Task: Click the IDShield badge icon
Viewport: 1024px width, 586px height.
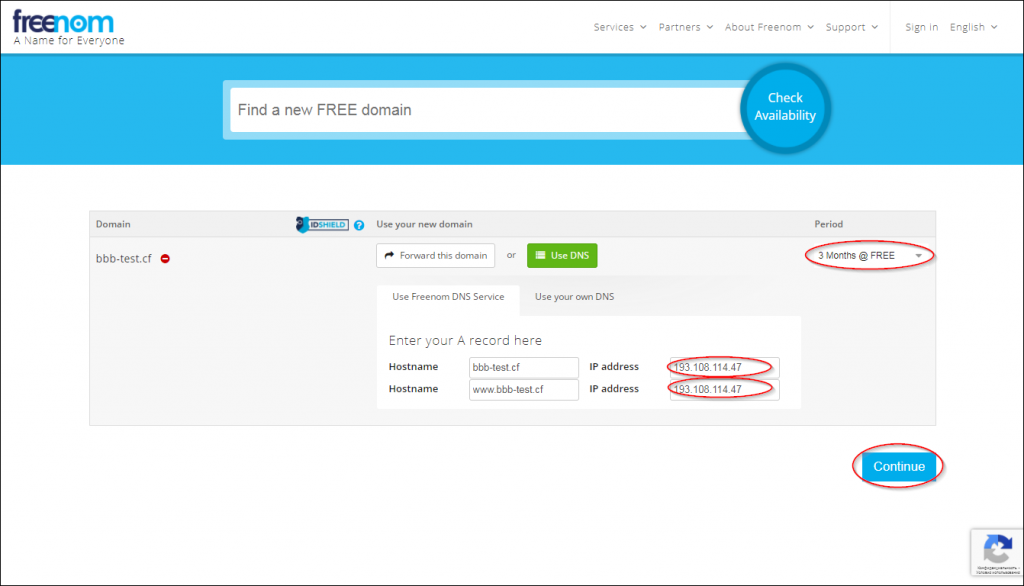Action: tap(322, 225)
